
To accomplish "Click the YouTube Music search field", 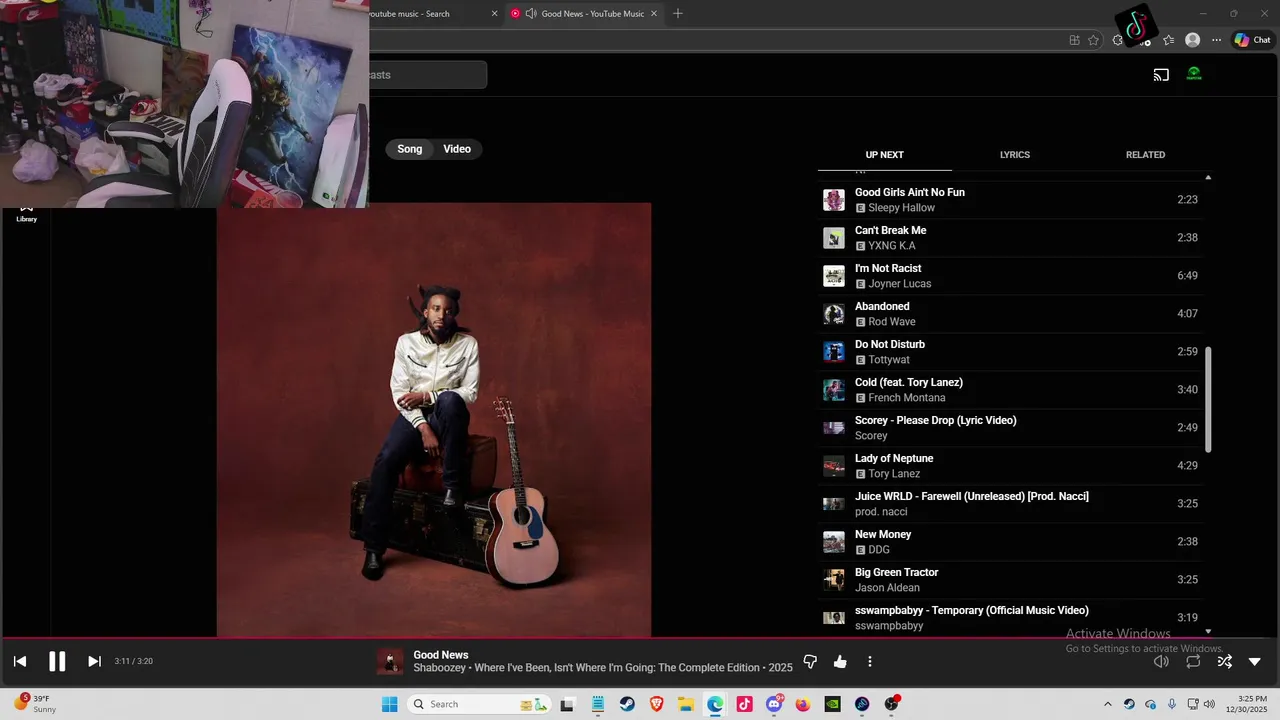I will click(x=427, y=75).
